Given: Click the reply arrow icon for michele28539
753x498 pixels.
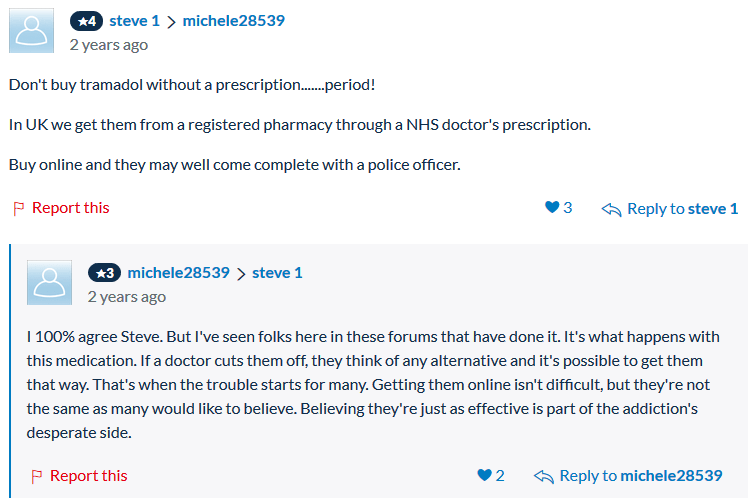Looking at the screenshot, I should point(544,476).
